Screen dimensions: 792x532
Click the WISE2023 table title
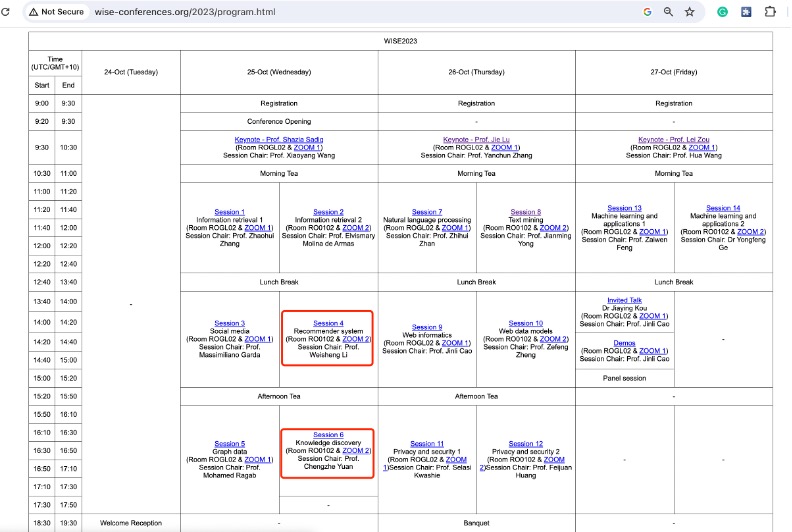[x=400, y=41]
